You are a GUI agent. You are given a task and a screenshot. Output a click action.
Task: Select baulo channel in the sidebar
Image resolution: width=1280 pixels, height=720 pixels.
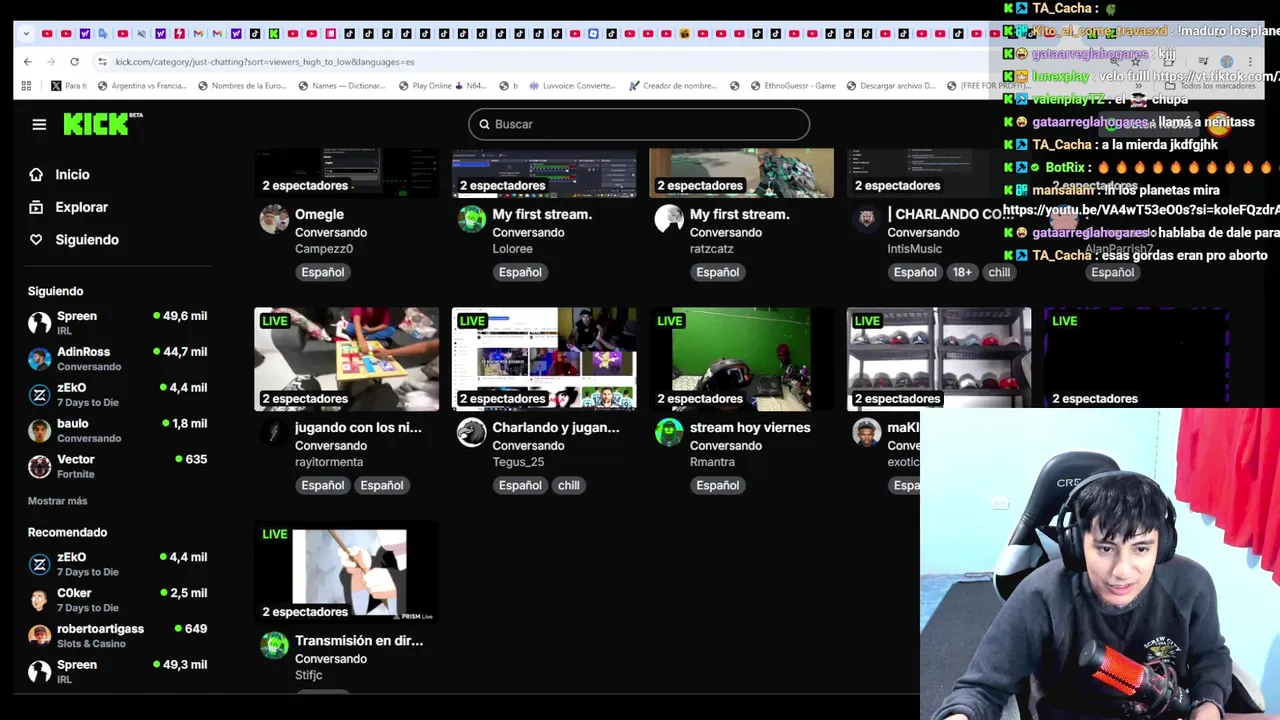[x=117, y=431]
